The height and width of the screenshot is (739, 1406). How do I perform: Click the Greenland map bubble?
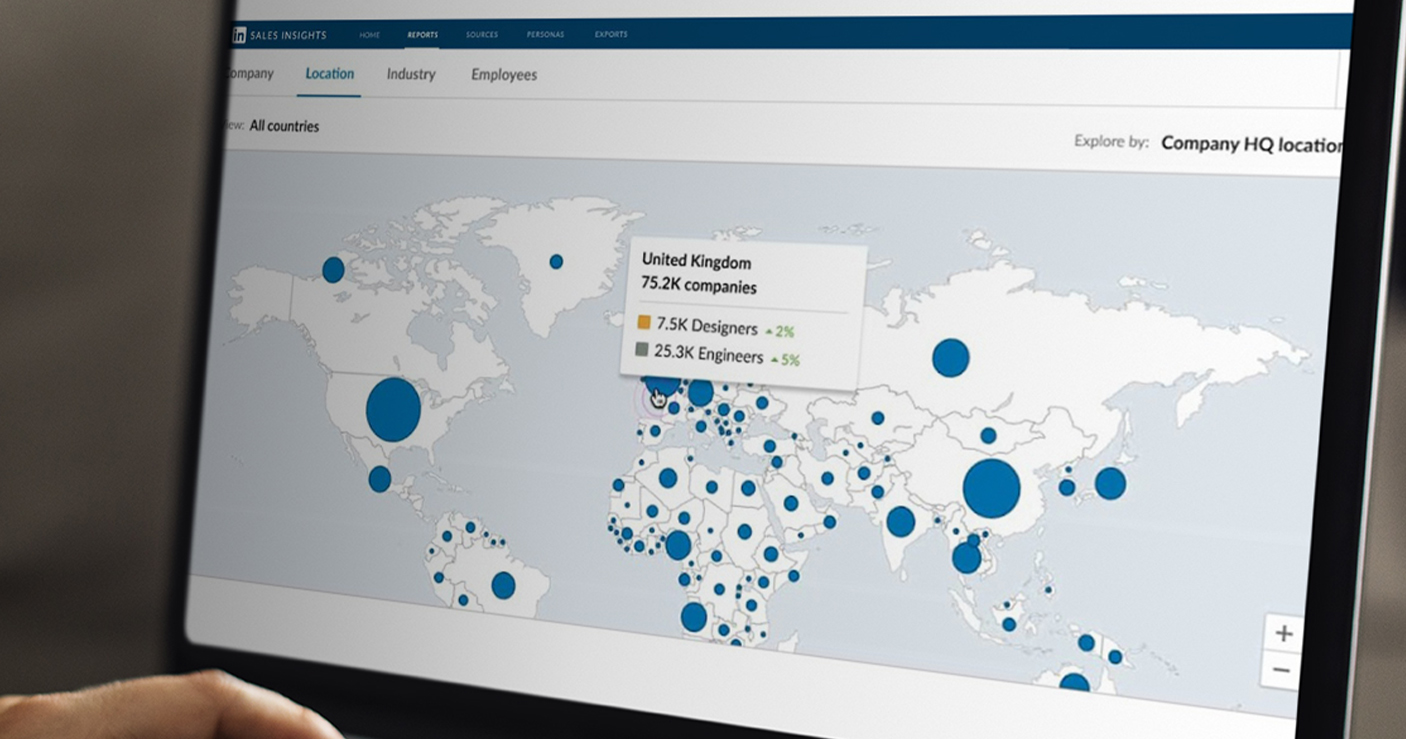point(556,261)
